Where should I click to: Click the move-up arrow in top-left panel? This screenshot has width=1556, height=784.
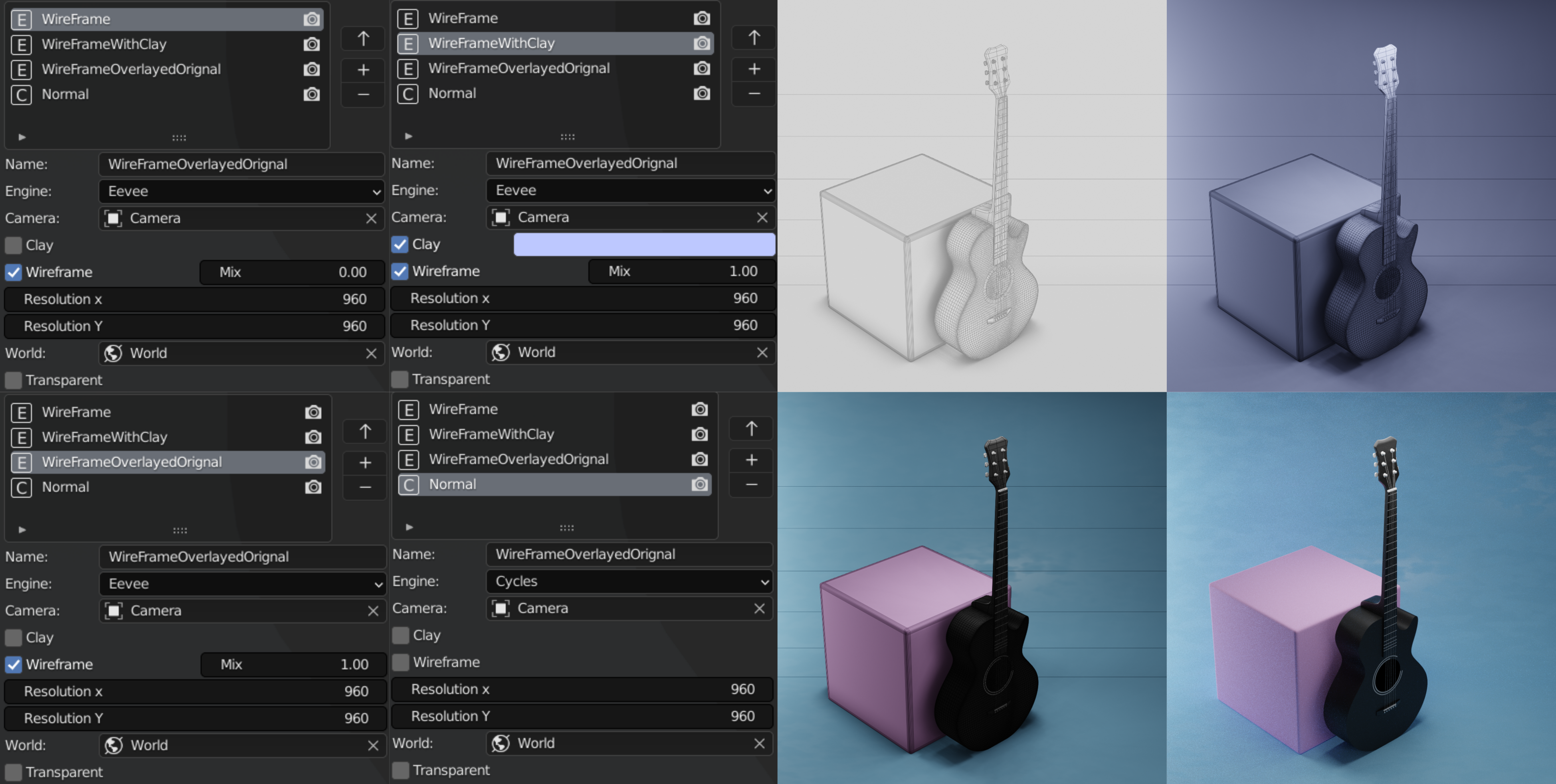coord(363,39)
